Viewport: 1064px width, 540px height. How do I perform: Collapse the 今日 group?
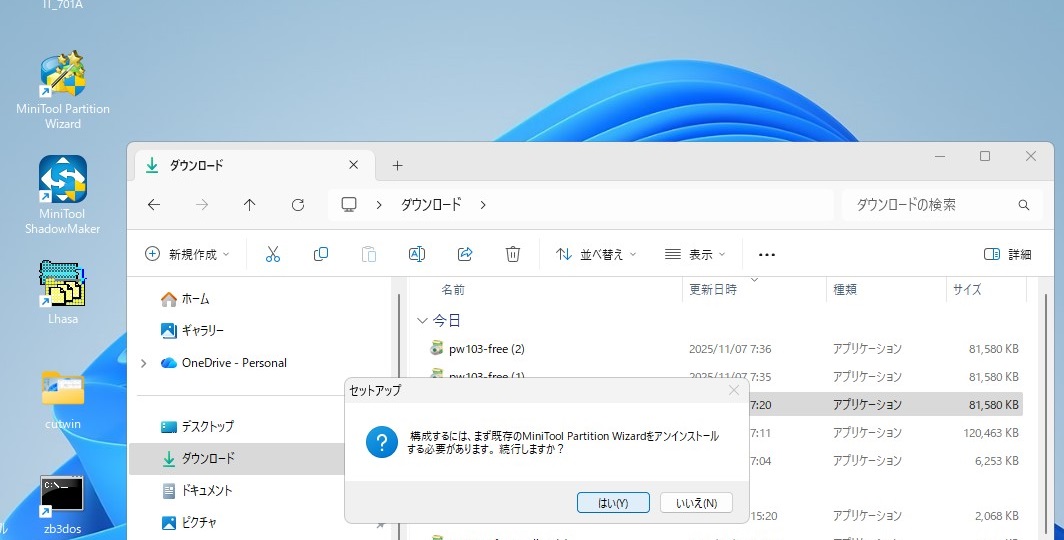pos(422,321)
